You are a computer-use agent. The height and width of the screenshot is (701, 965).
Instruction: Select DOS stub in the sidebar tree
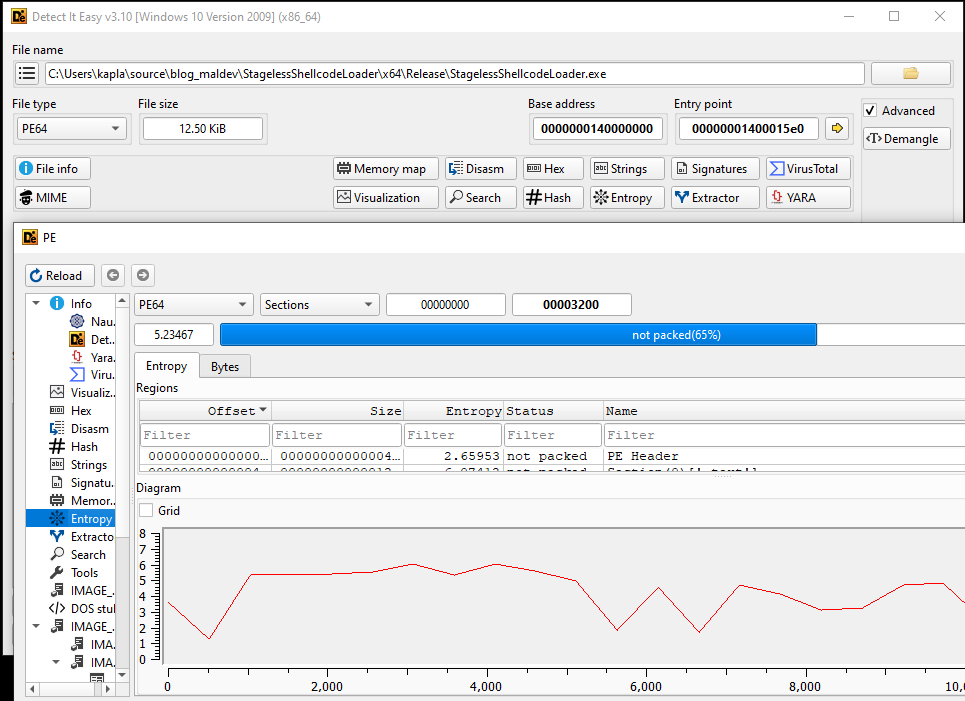click(82, 608)
